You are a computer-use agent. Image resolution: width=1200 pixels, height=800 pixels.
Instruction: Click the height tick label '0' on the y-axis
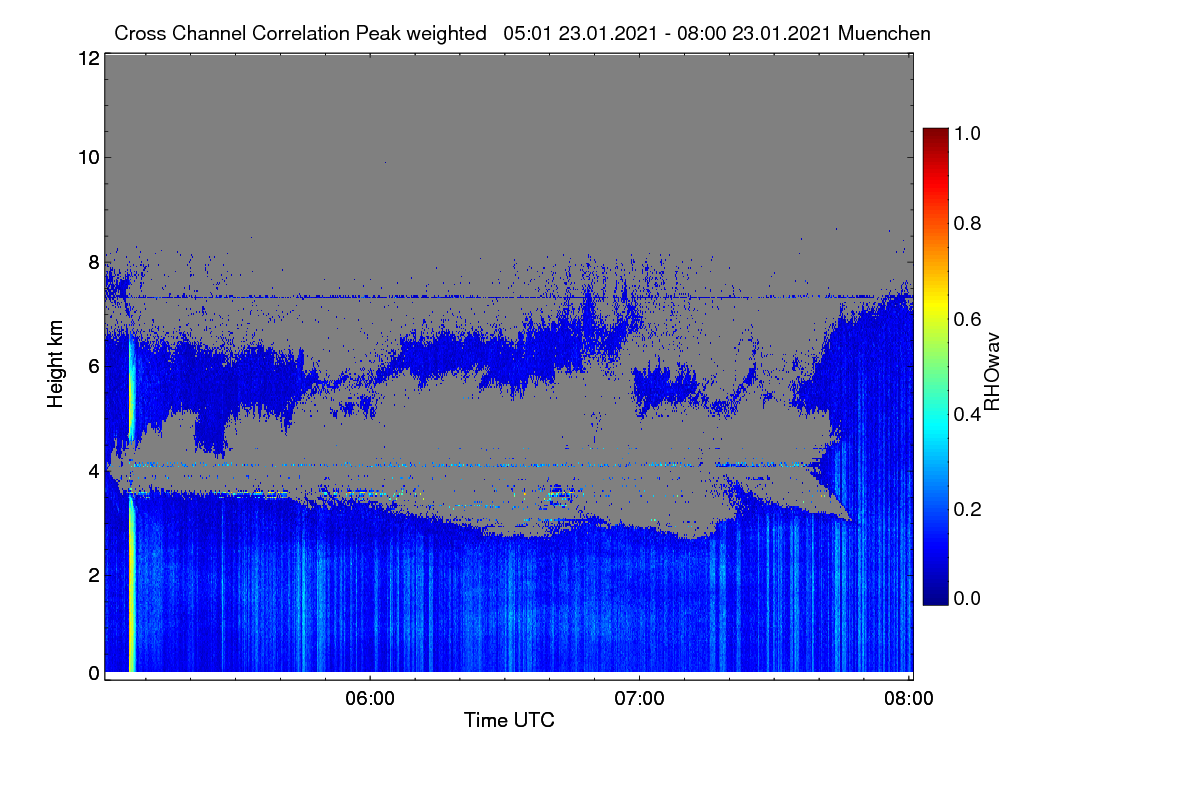click(x=94, y=672)
